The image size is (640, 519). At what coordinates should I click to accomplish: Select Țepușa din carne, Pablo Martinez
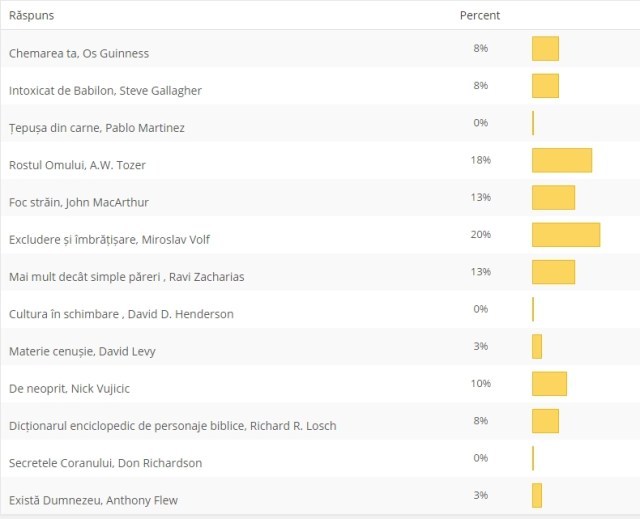coord(96,127)
